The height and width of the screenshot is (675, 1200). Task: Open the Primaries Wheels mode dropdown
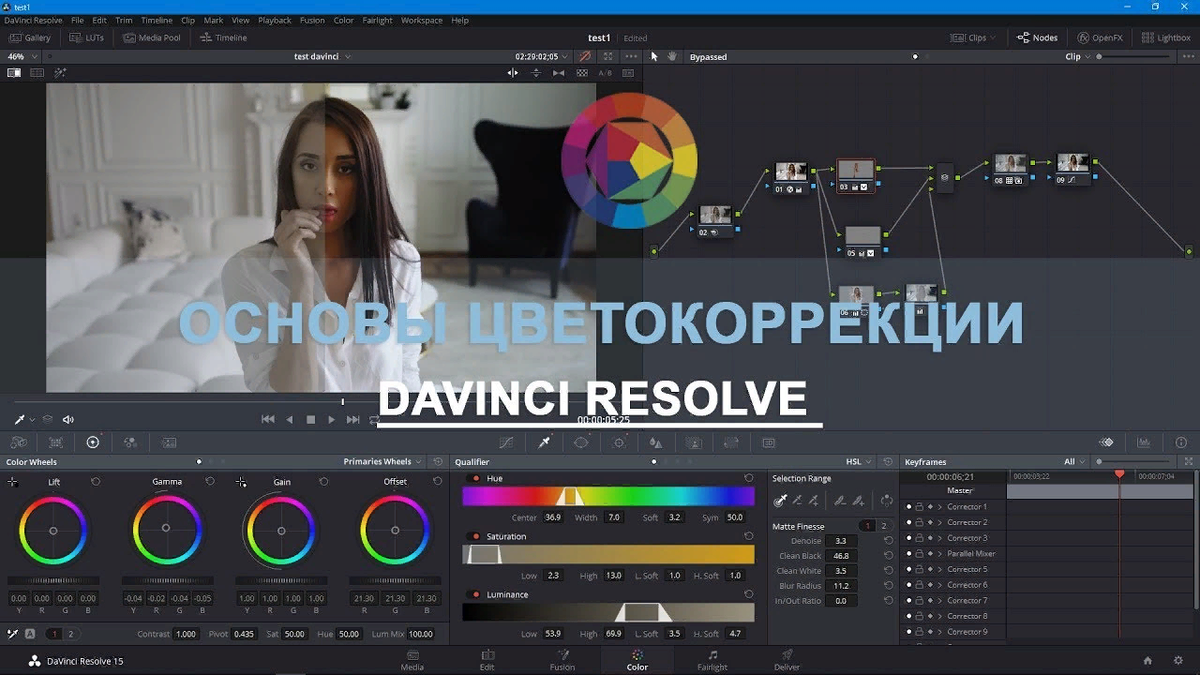tap(383, 462)
